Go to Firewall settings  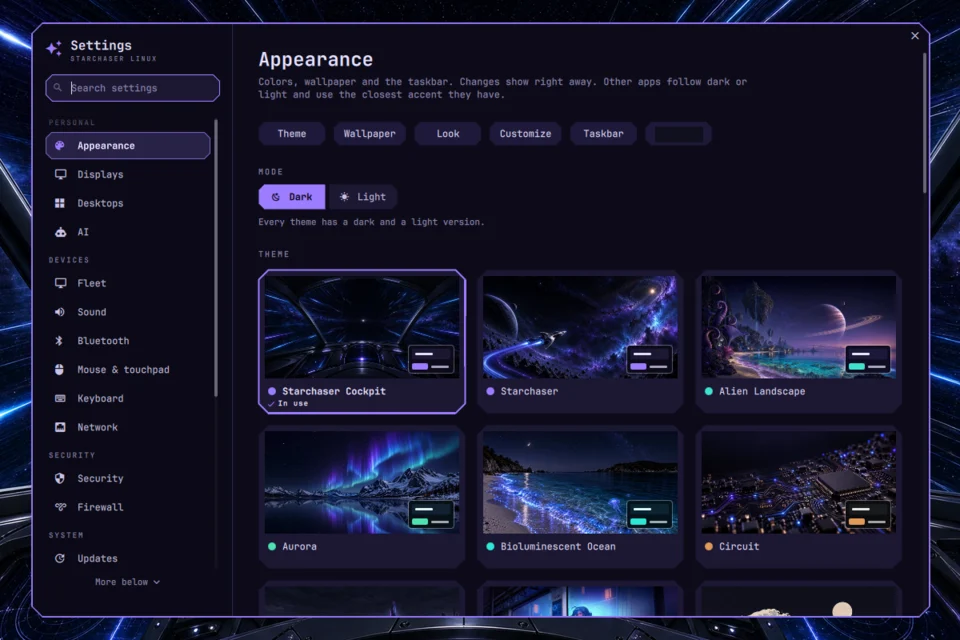pyautogui.click(x=128, y=507)
